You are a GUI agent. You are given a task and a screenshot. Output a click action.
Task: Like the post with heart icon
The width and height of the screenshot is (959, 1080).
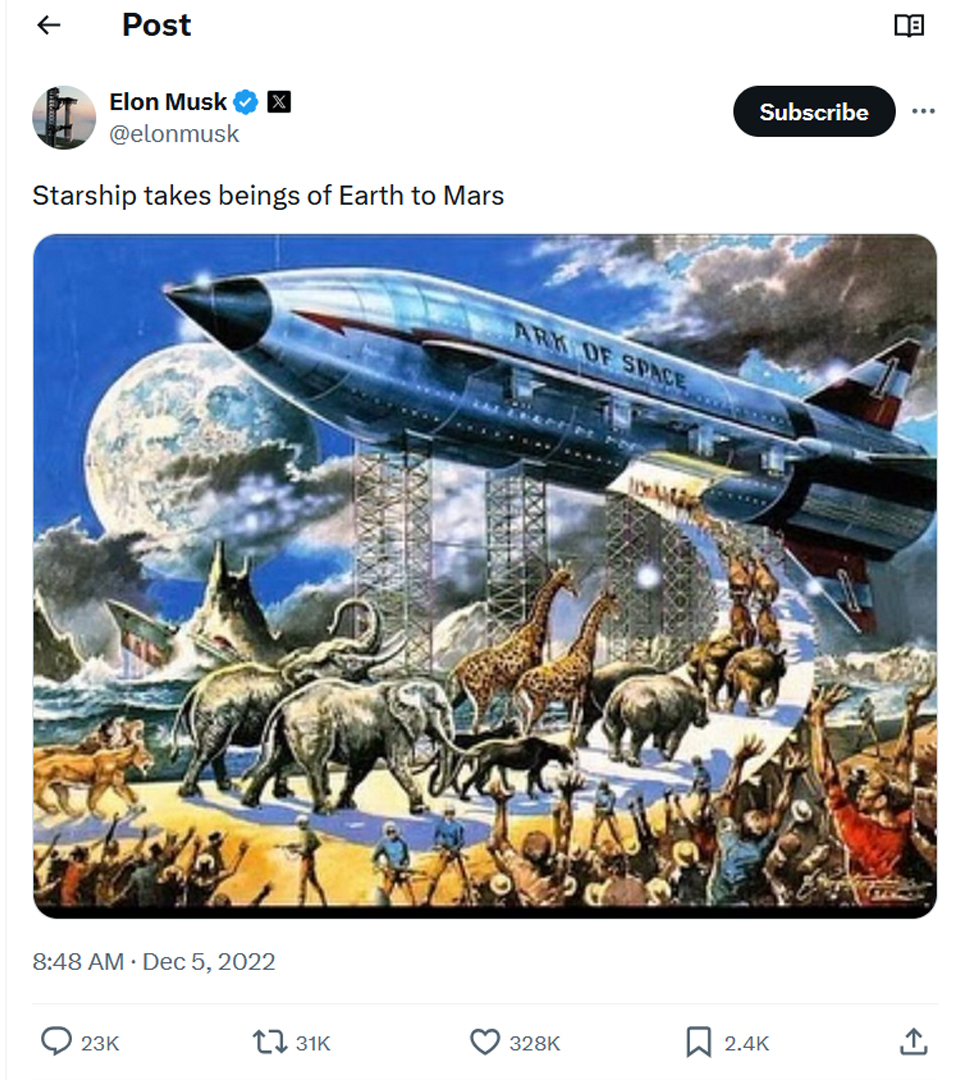click(484, 1043)
